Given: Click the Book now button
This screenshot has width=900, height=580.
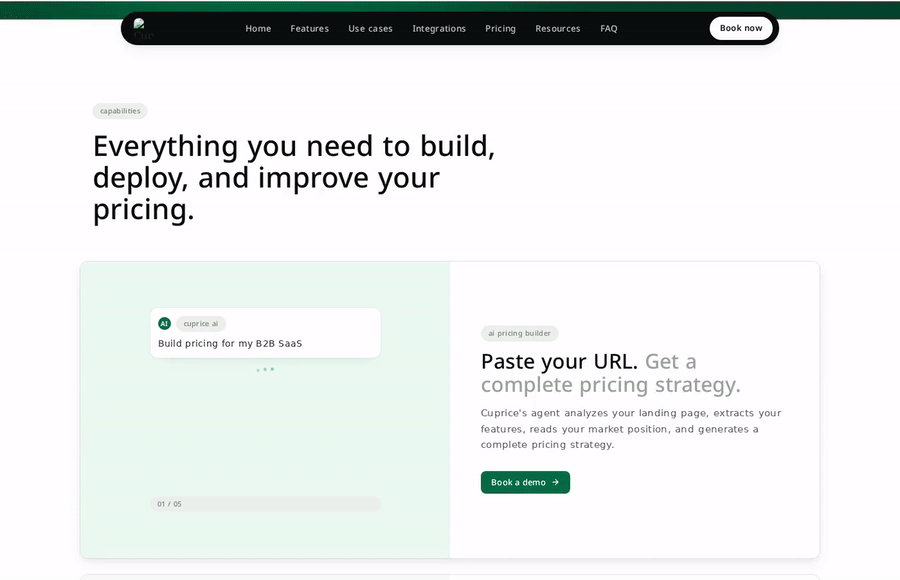Looking at the screenshot, I should click(741, 28).
